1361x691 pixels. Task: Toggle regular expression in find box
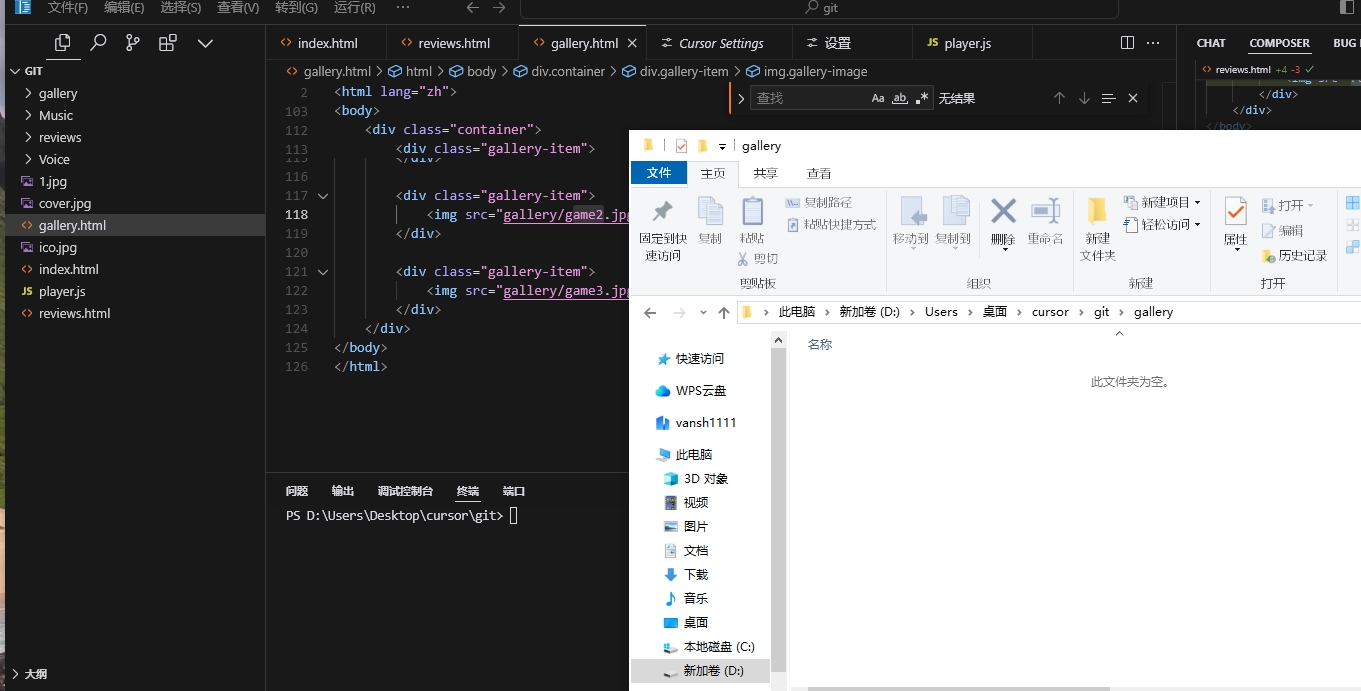922,98
